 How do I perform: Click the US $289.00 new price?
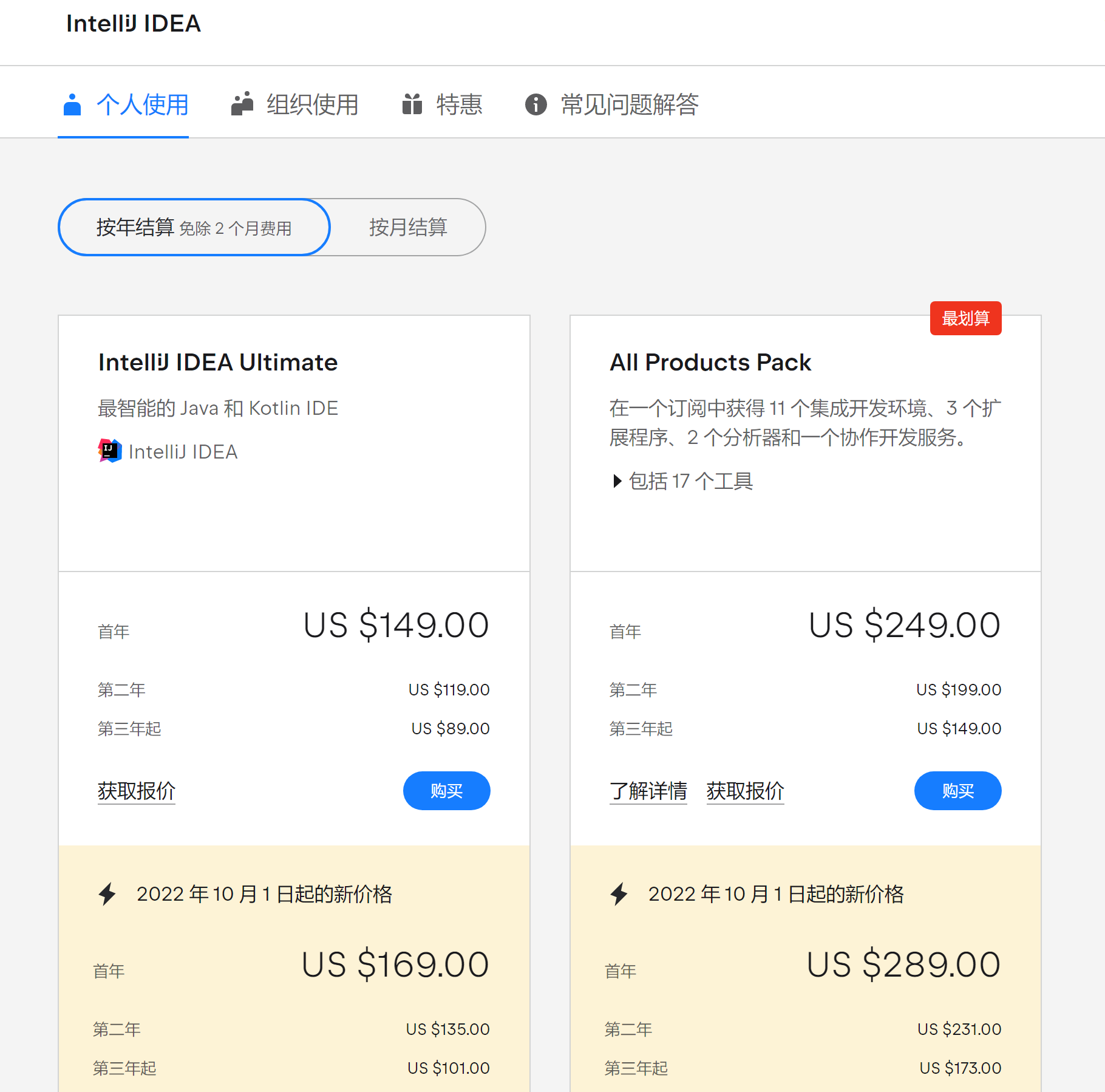[x=904, y=964]
